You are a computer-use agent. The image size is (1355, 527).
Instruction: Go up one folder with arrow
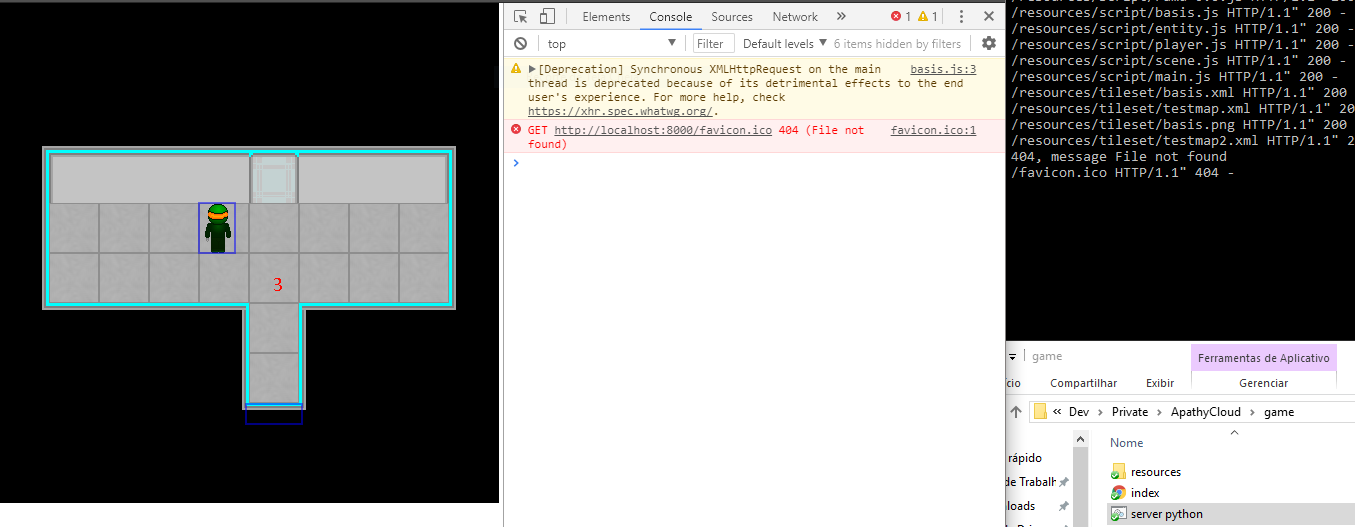coord(1015,412)
